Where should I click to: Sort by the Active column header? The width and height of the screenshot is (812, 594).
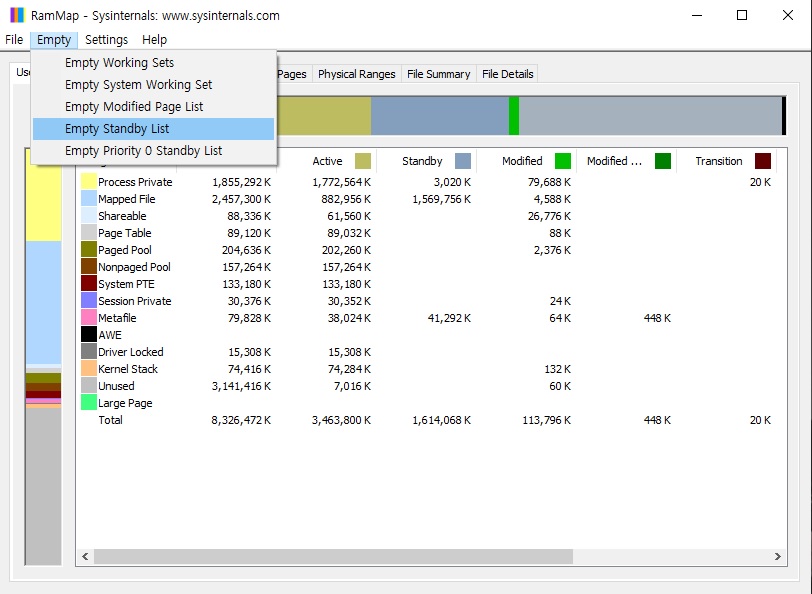[x=327, y=161]
